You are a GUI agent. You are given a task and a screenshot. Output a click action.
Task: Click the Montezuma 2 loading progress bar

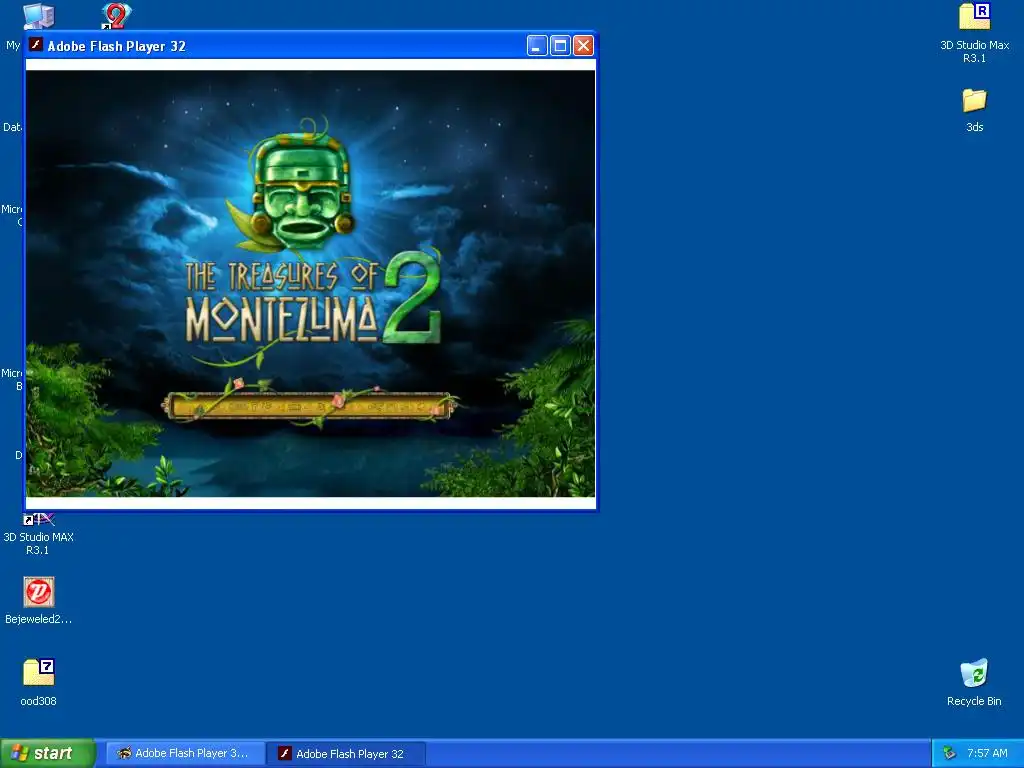[308, 406]
